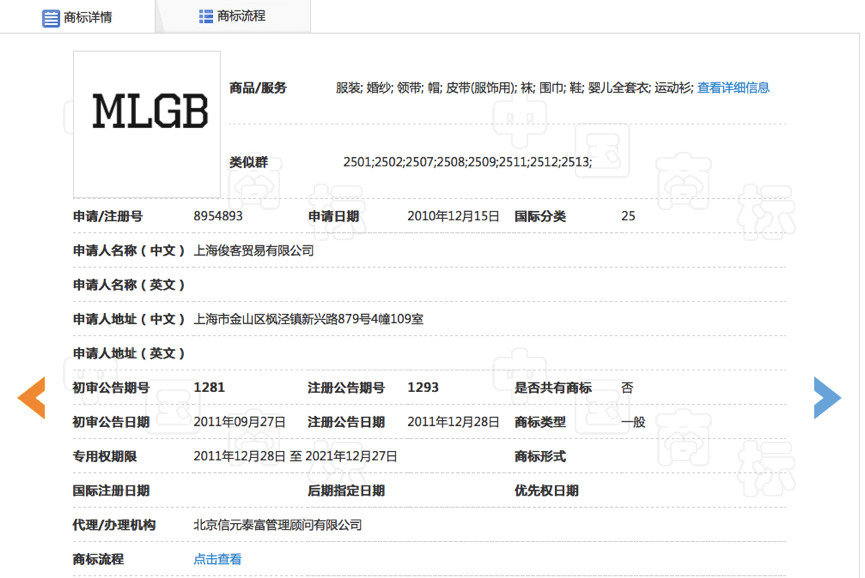Select registration number 8954893

pyautogui.click(x=218, y=216)
